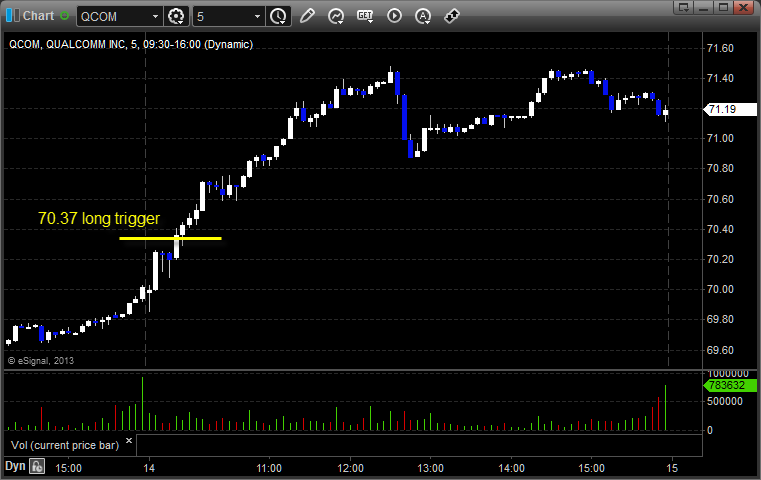Select the yellow trigger line
This screenshot has width=761, height=480.
click(170, 238)
